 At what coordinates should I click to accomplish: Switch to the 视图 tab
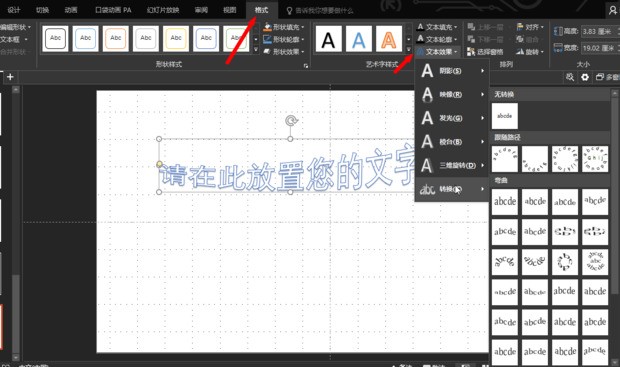pyautogui.click(x=230, y=10)
